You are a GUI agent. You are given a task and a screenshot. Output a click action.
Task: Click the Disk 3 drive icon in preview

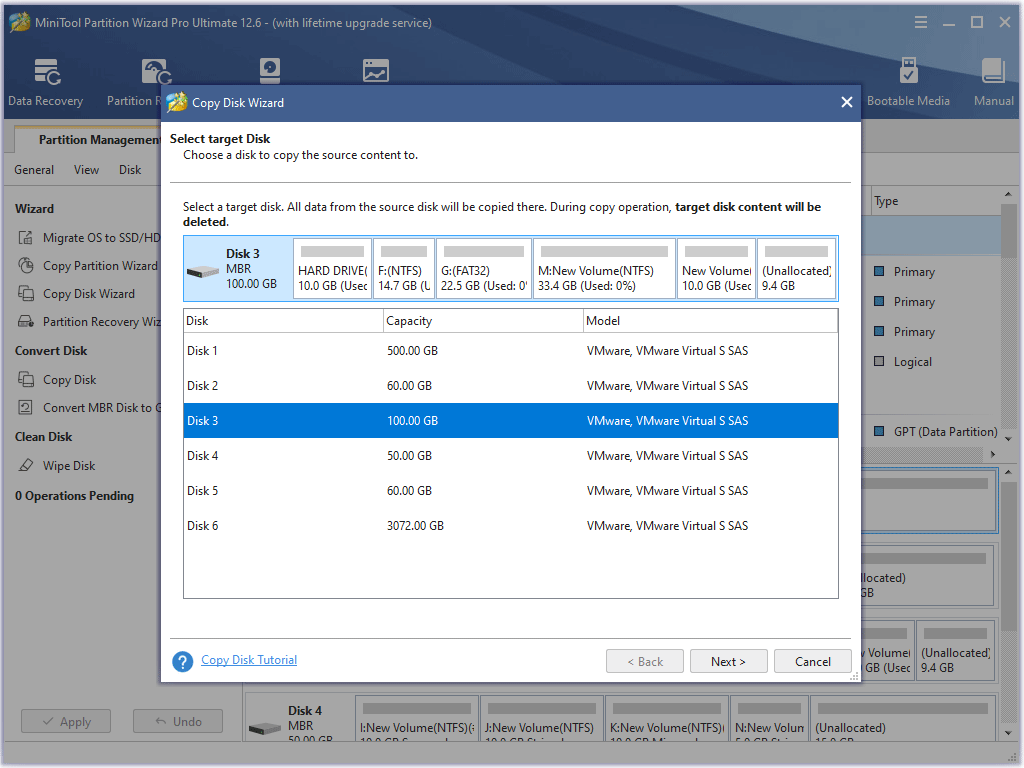(202, 272)
